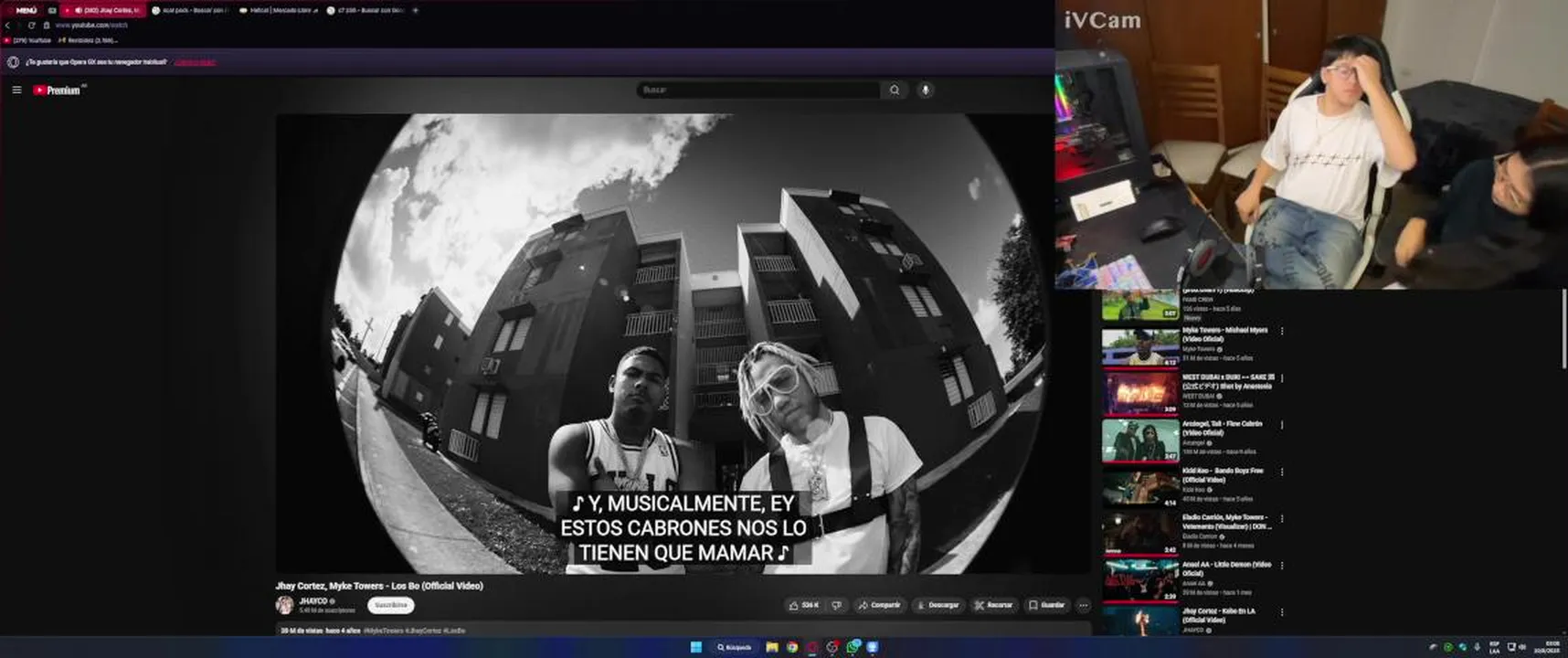Open the WEST DUBAI x DUKI video thumbnail
The image size is (1568, 658).
point(1140,394)
